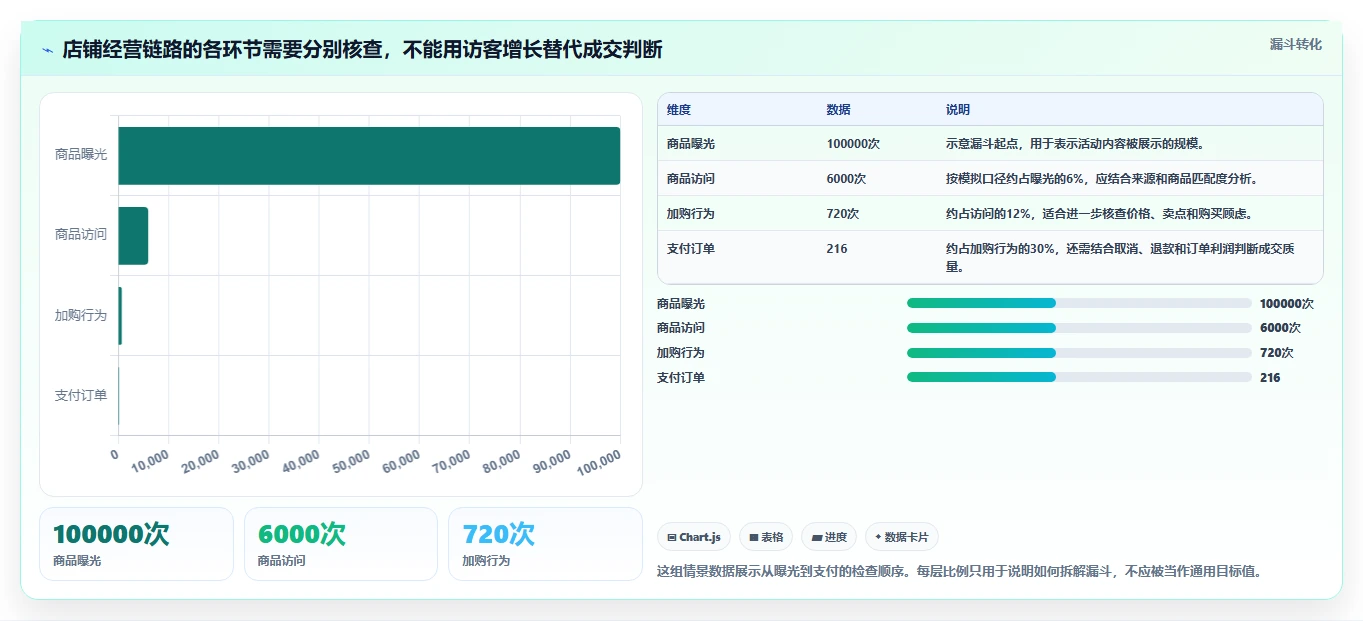Click the 216 table cell

837,249
